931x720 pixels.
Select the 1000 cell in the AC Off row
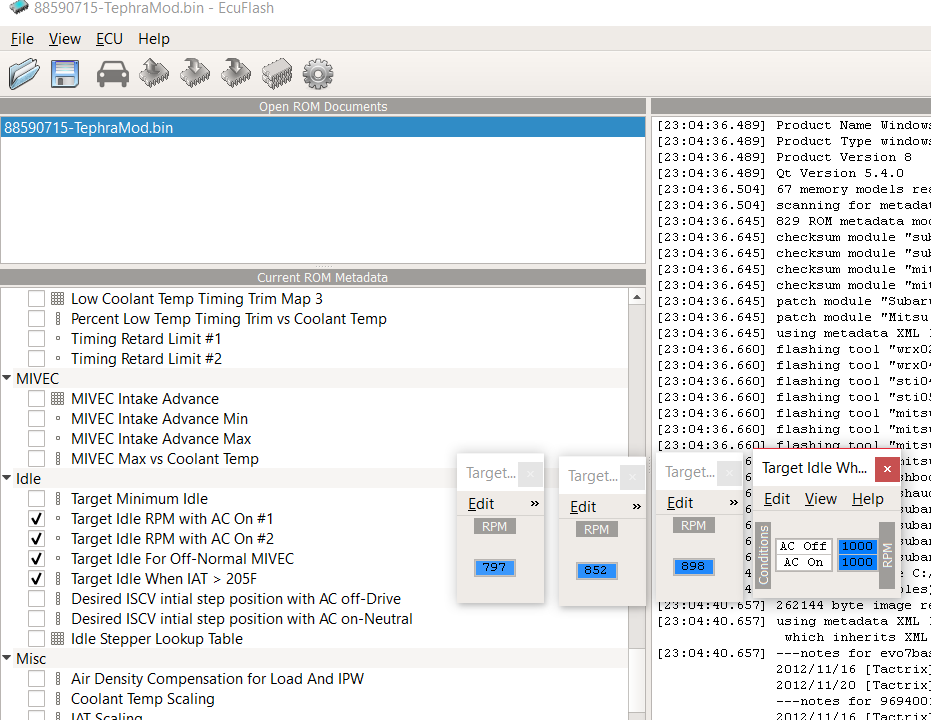(x=857, y=546)
